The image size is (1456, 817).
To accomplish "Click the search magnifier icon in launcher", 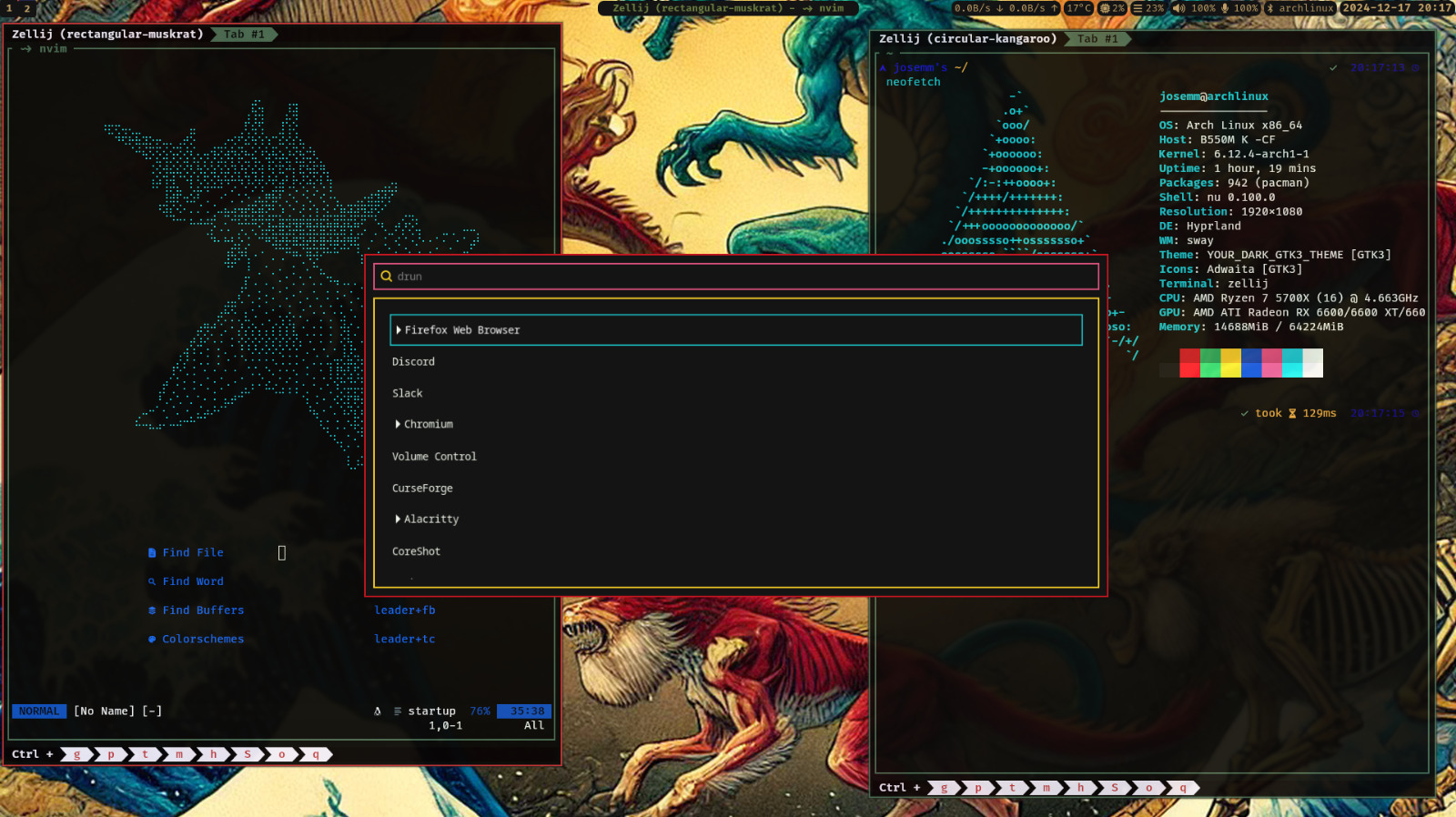I will point(387,277).
